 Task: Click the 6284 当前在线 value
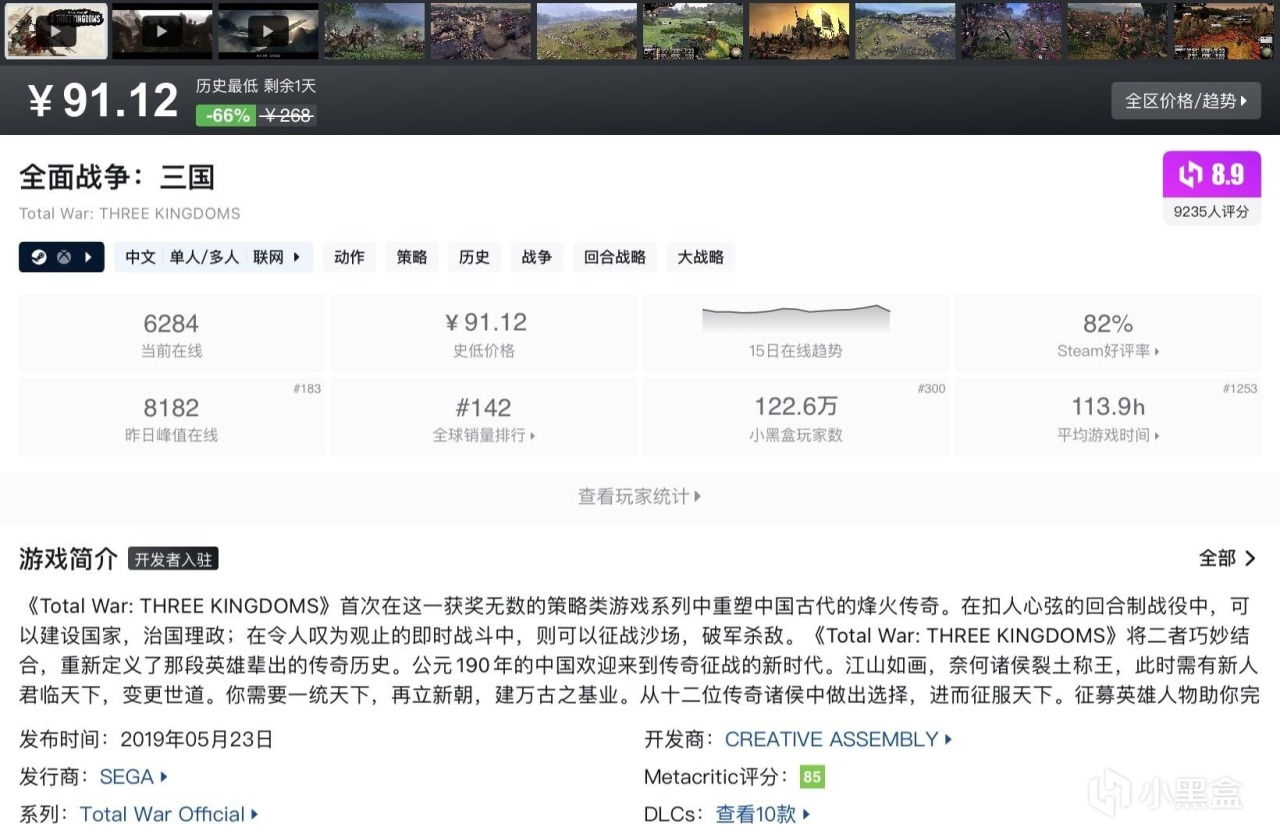coord(171,323)
